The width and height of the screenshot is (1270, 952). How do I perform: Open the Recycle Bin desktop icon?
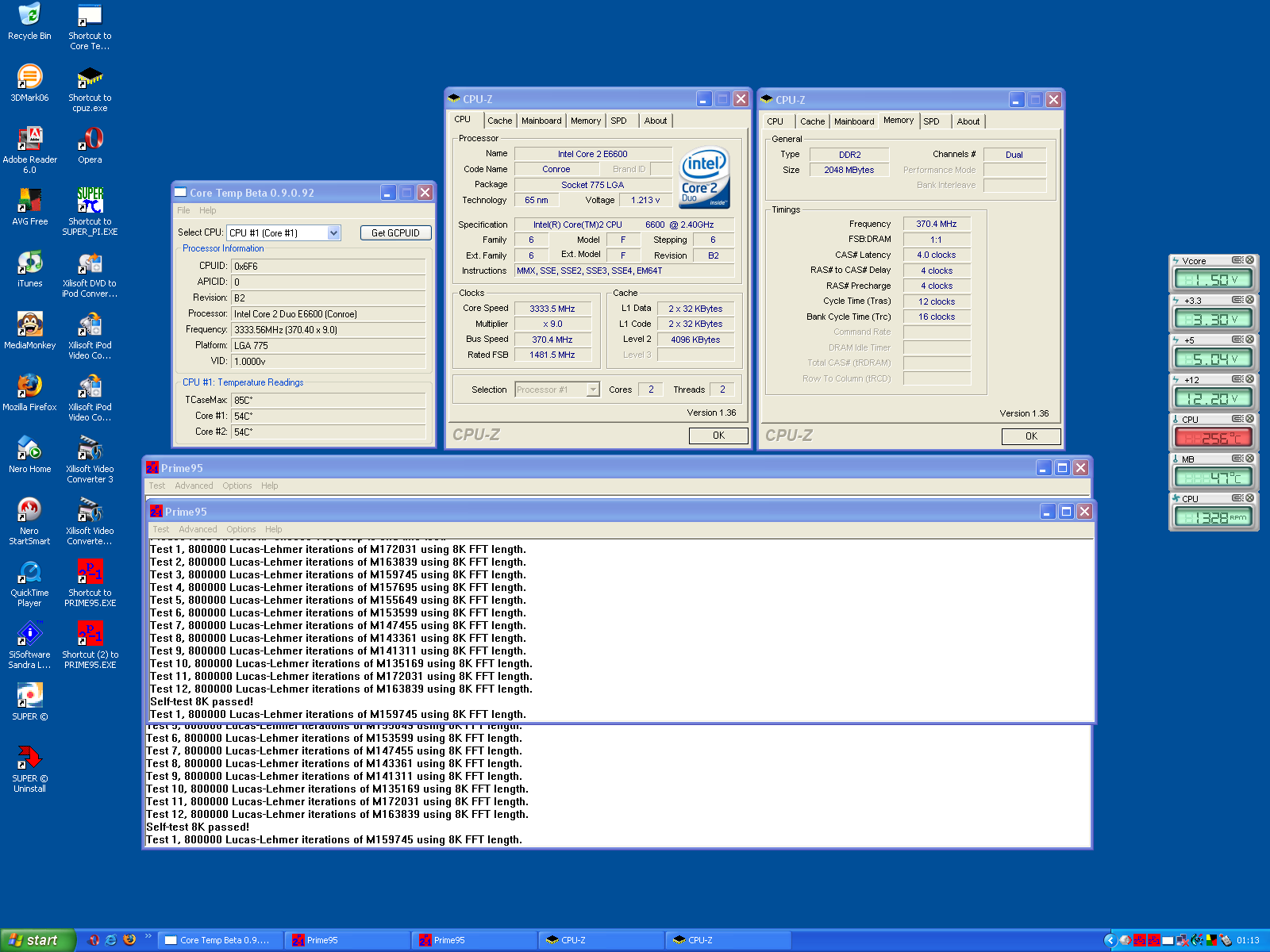(x=29, y=21)
